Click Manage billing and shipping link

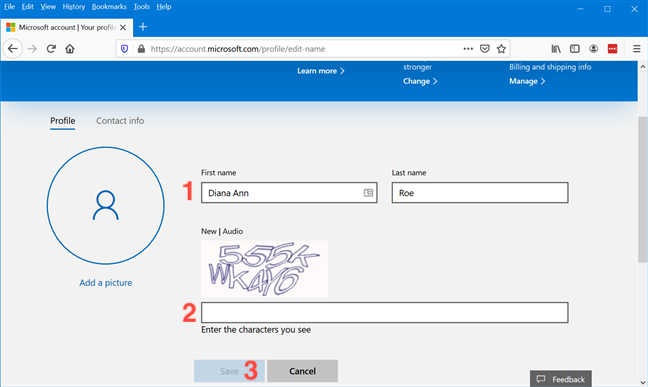[527, 81]
